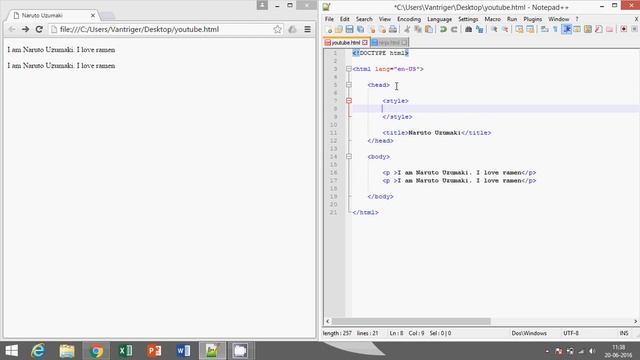Click the Chrome back arrow
Image resolution: width=640 pixels, height=360 pixels.
pyautogui.click(x=11, y=29)
